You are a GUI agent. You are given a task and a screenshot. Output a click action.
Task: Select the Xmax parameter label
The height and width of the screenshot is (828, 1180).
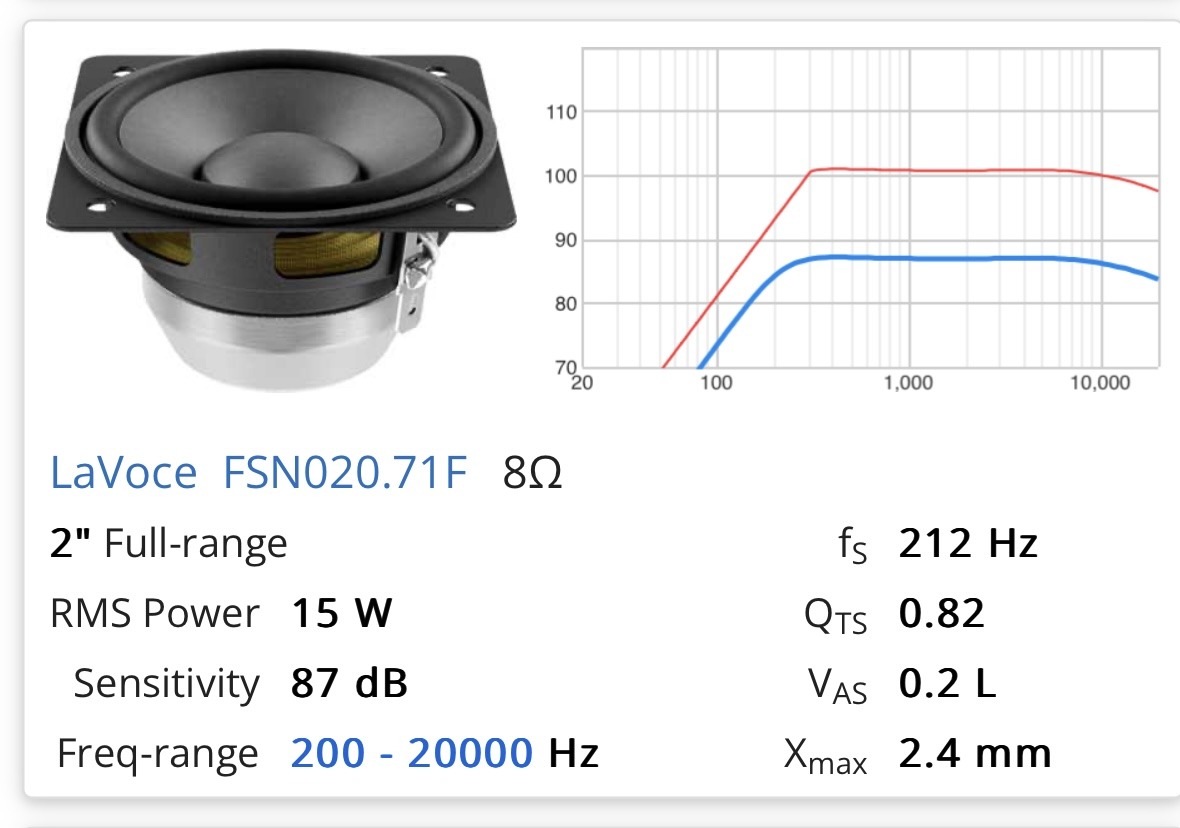[826, 755]
